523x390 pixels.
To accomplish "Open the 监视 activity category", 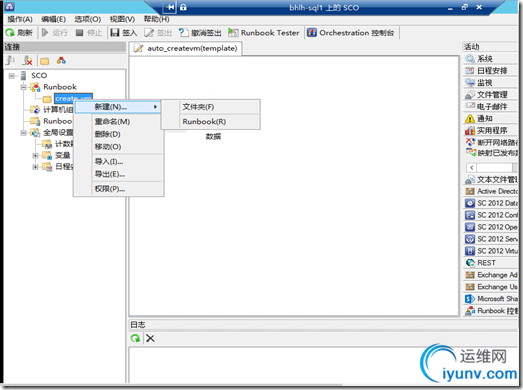I will (491, 83).
